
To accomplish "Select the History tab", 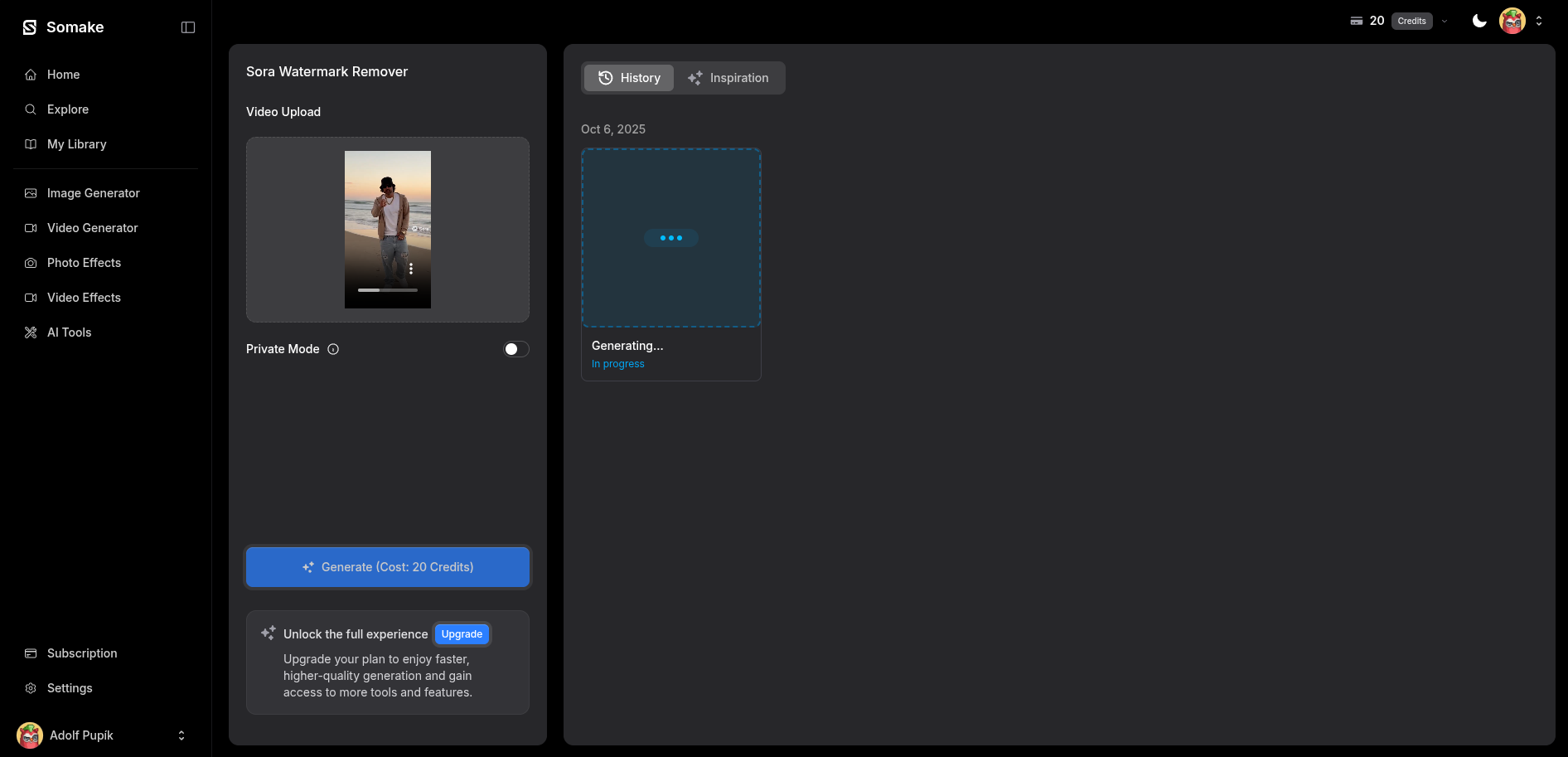I will click(x=629, y=78).
